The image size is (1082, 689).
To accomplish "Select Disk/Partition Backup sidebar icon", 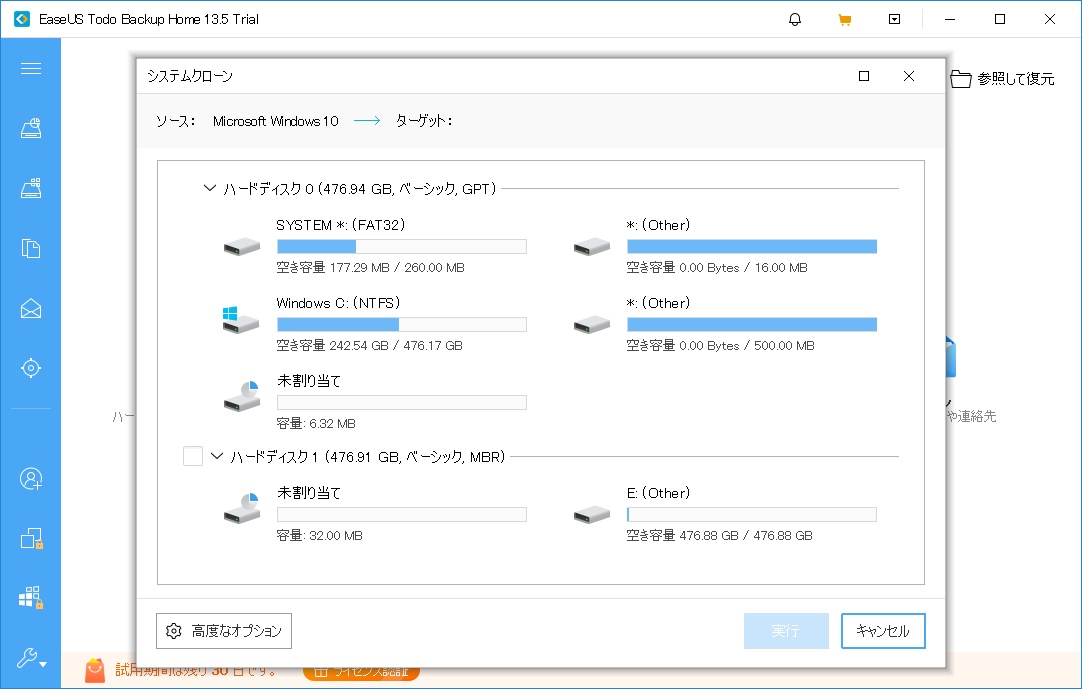I will click(31, 128).
